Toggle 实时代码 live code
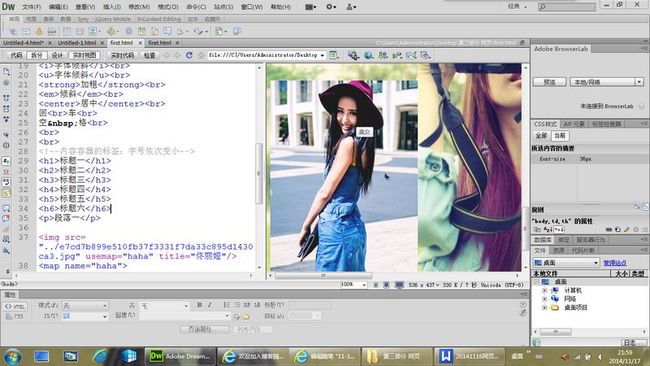Image resolution: width=650 pixels, height=366 pixels. point(122,55)
